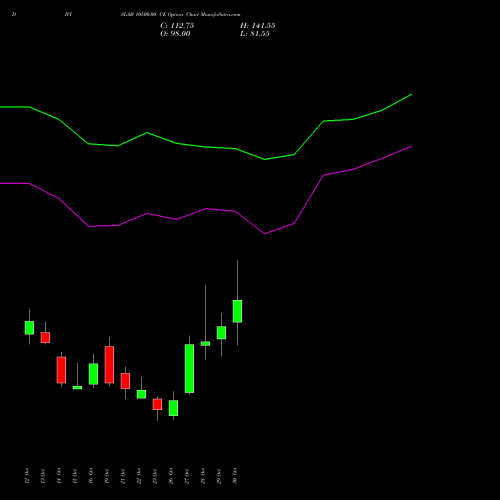Click the magenta lower band line
The image size is (500, 500).
206,209
